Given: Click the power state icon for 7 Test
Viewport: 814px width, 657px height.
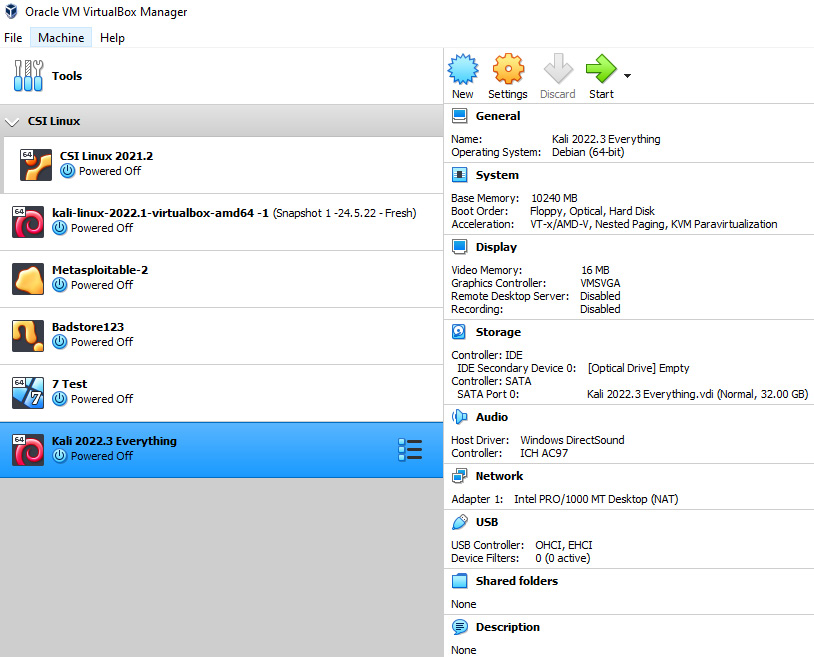Looking at the screenshot, I should pyautogui.click(x=60, y=399).
